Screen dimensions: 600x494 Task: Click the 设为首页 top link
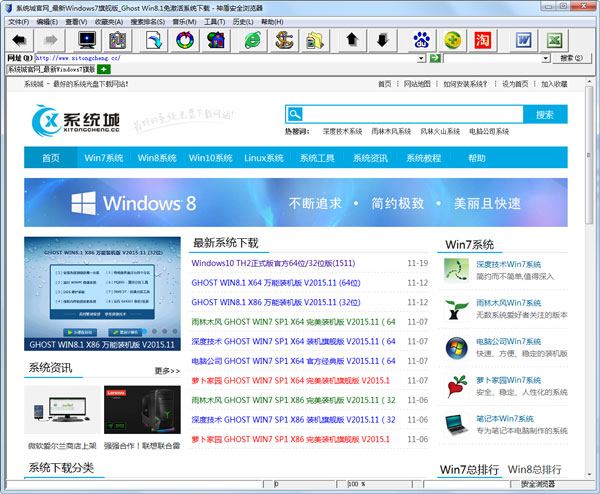pyautogui.click(x=515, y=84)
